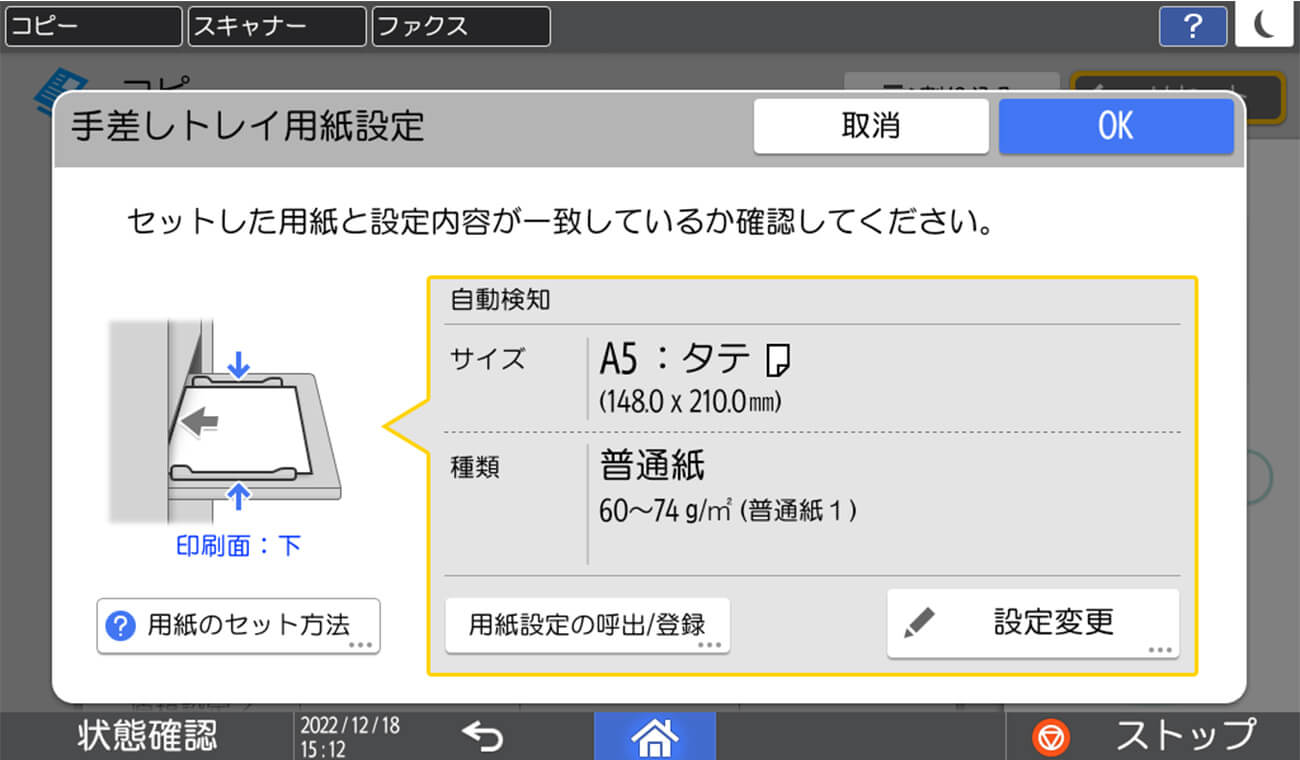Tap the back arrow icon
Image resolution: width=1300 pixels, height=760 pixels.
pos(484,737)
